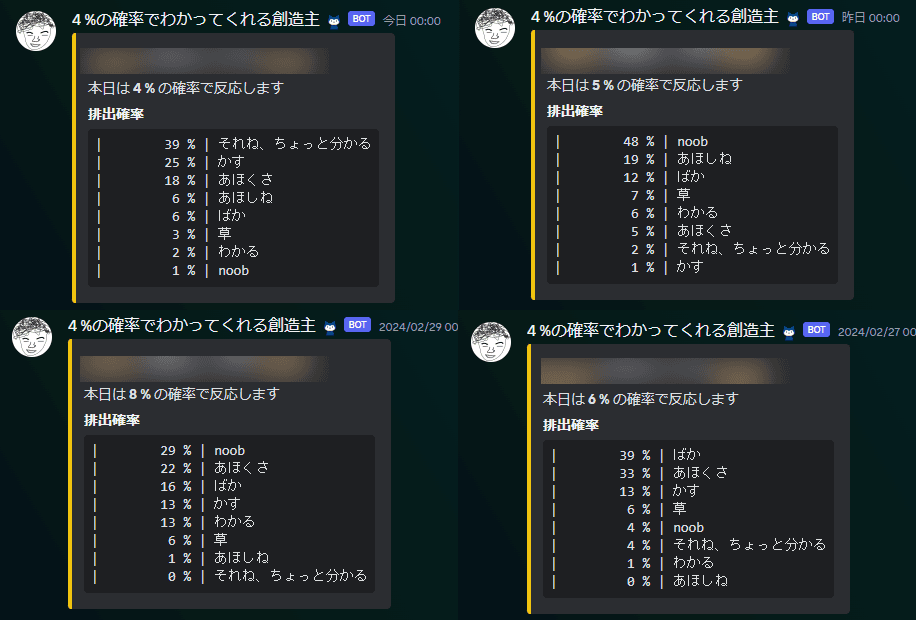The width and height of the screenshot is (916, 620).
Task: Click the 昨日 00:00 timestamp
Action: tap(870, 17)
